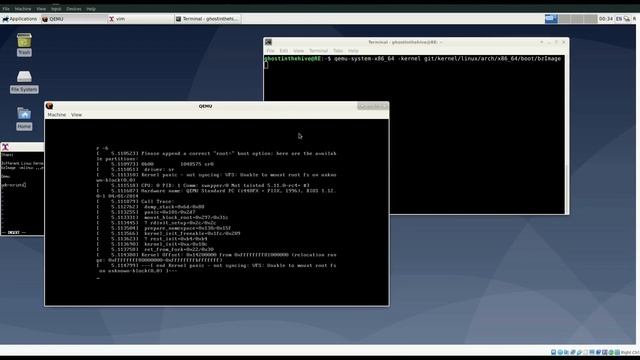Click the VirtualBox recording status icon
Screen dimensions: 640x360
pyautogui.click(x=598, y=352)
